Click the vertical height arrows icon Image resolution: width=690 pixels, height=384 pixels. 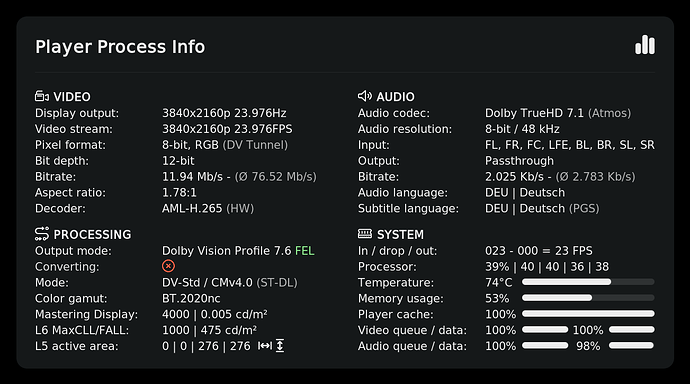tap(280, 346)
